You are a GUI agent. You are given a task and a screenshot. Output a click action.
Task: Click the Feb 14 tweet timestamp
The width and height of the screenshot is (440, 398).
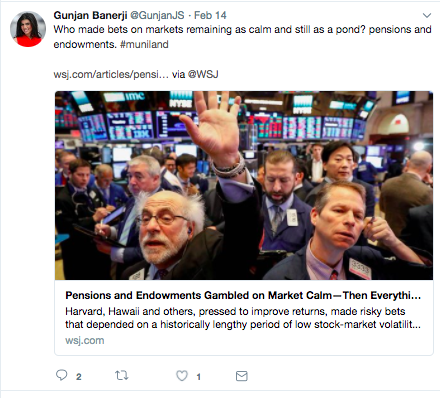pos(210,15)
